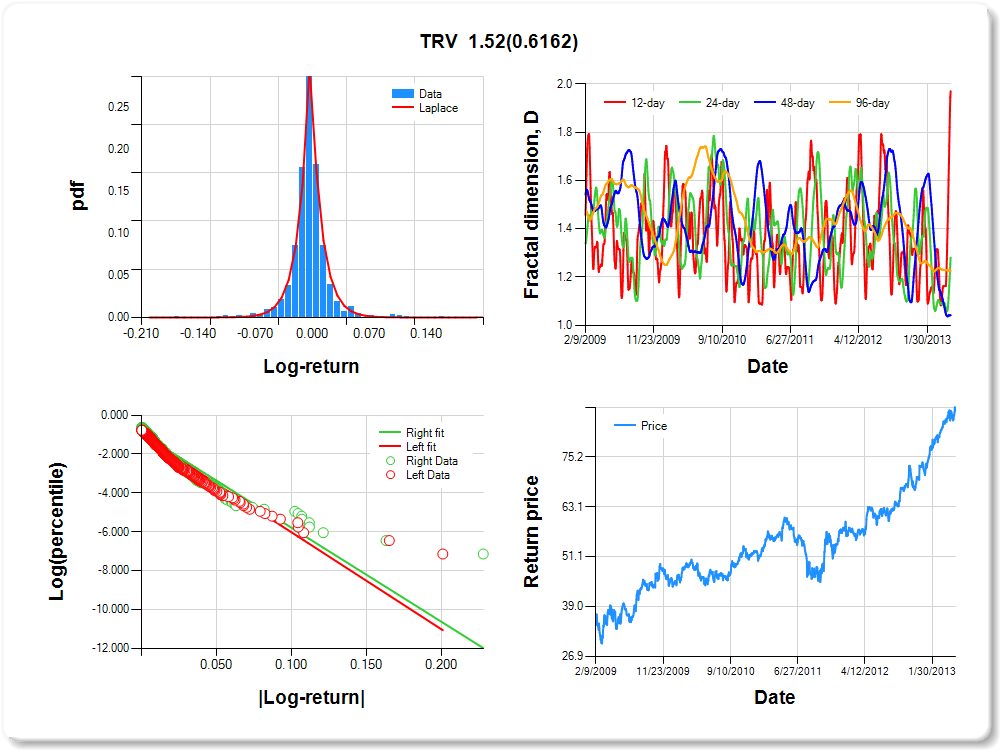Image resolution: width=1000 pixels, height=750 pixels.
Task: Click the Date title under price chart
Action: (774, 697)
